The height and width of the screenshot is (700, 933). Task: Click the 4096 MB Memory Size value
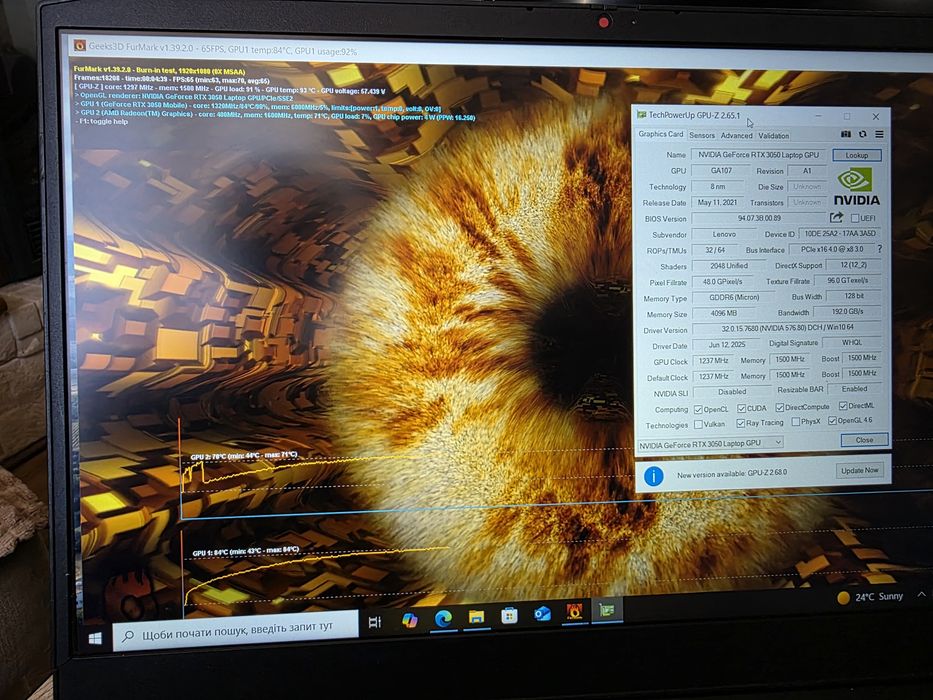point(724,312)
